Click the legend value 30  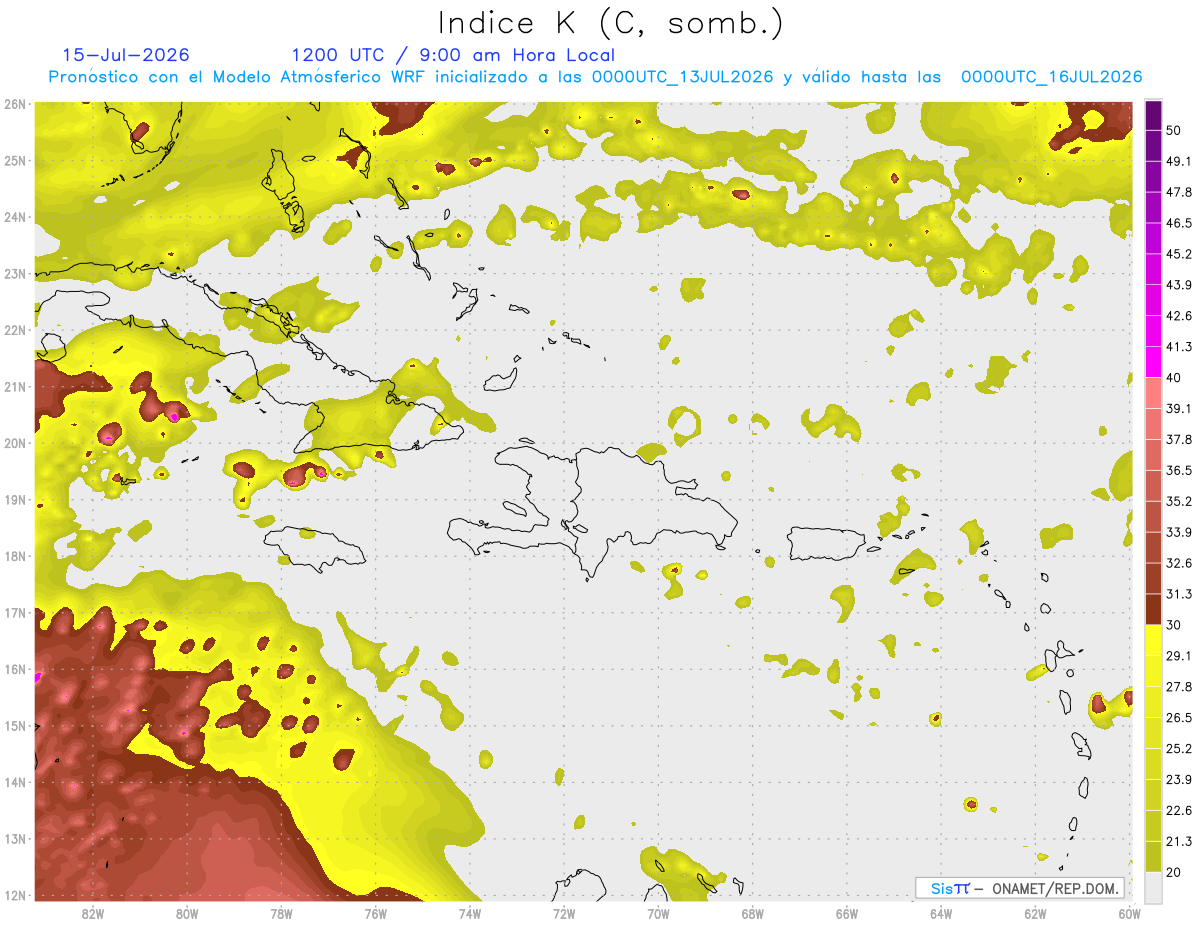tap(1175, 625)
